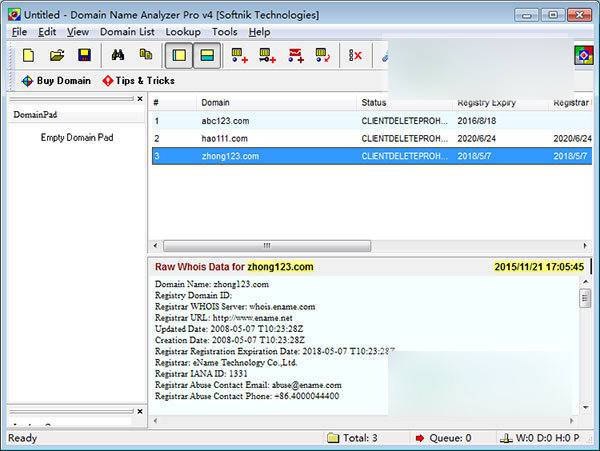Toggle the vertical split layout button
Image resolution: width=600 pixels, height=451 pixels.
pyautogui.click(x=180, y=55)
